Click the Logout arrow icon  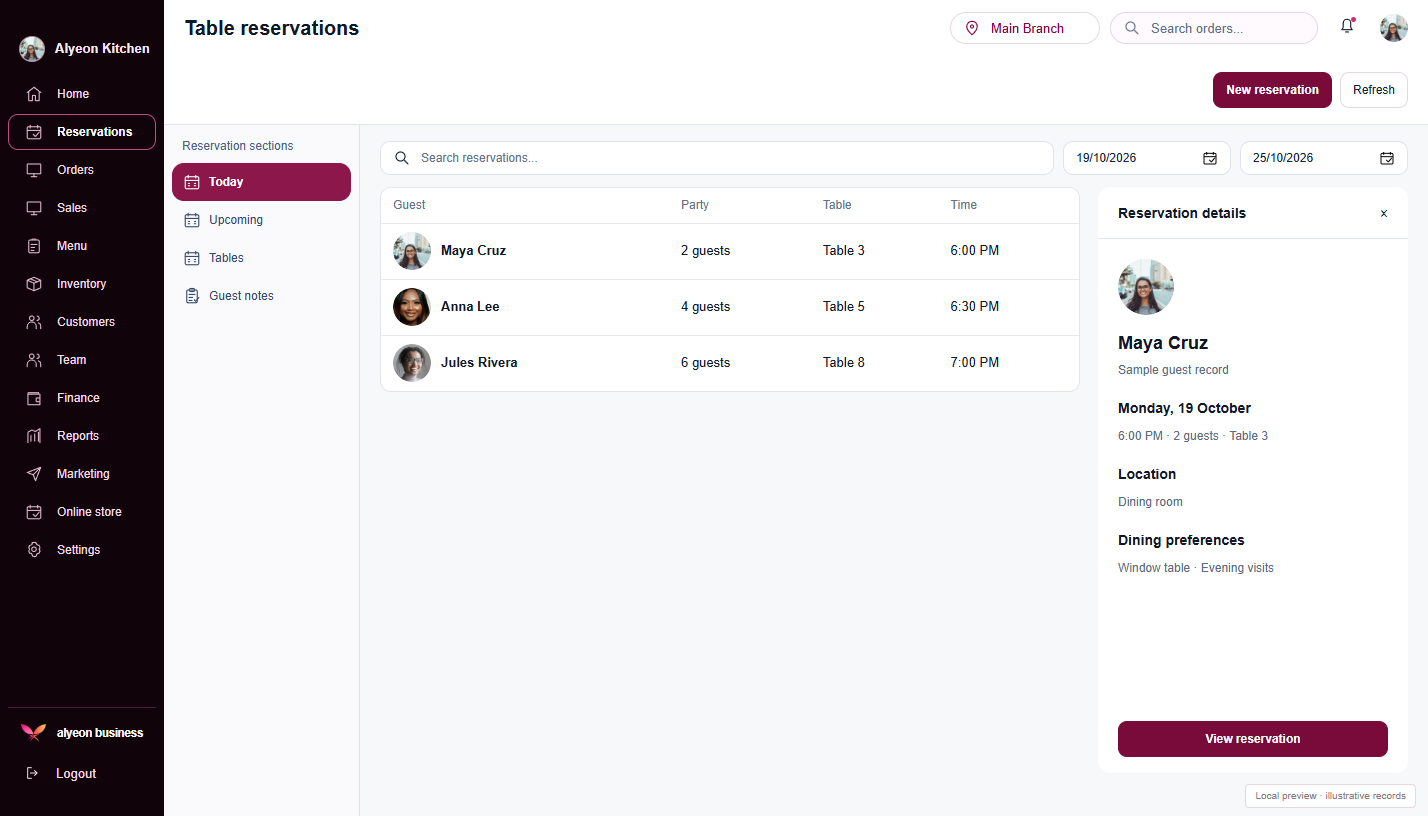32,773
